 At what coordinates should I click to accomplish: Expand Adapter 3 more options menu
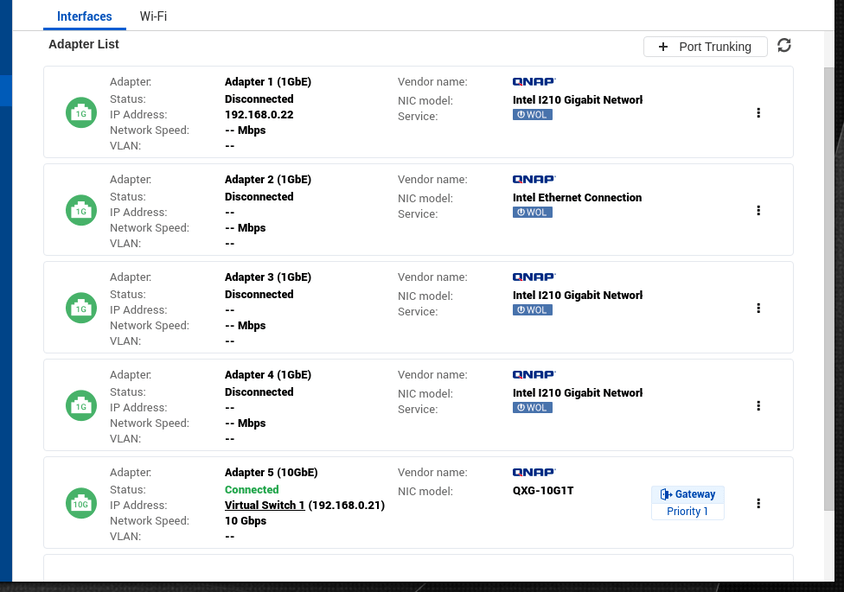[x=758, y=308]
